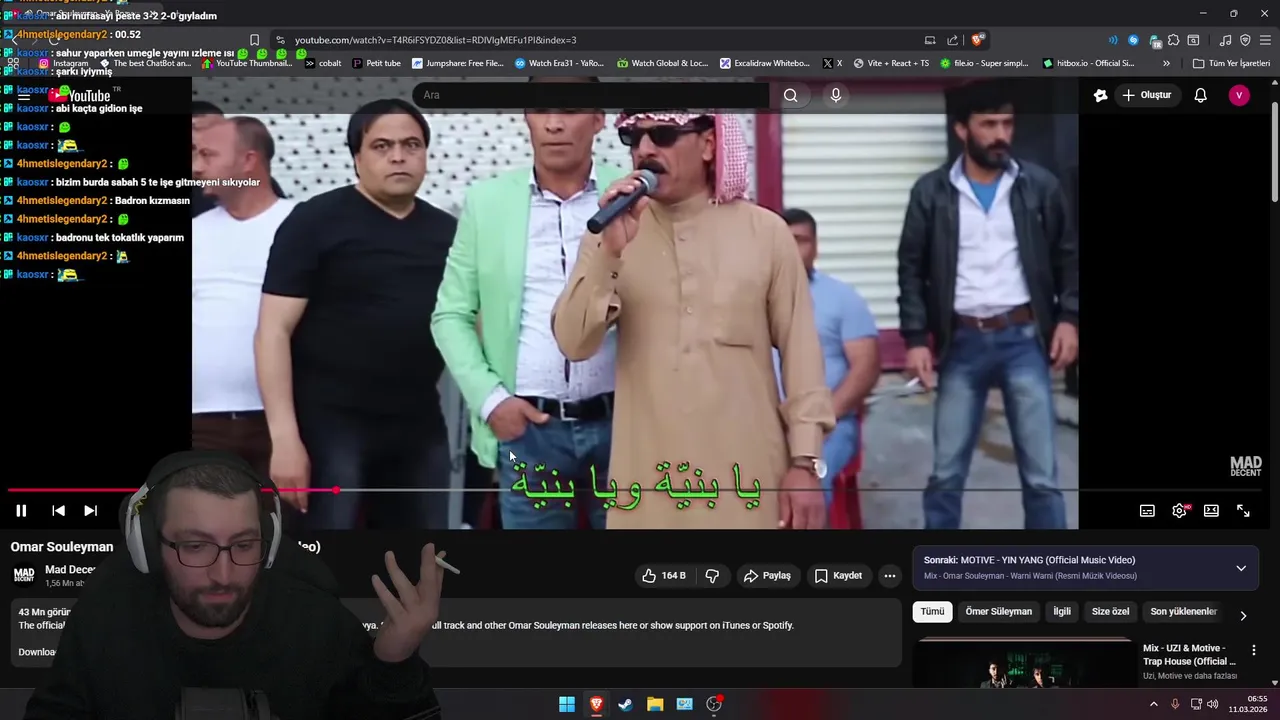1280x720 pixels.
Task: Click the browser address bar URL
Action: point(435,40)
